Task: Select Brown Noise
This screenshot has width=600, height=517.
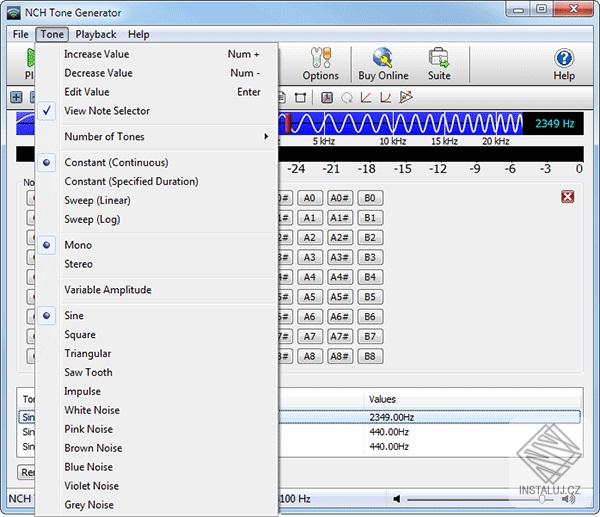Action: point(157,448)
